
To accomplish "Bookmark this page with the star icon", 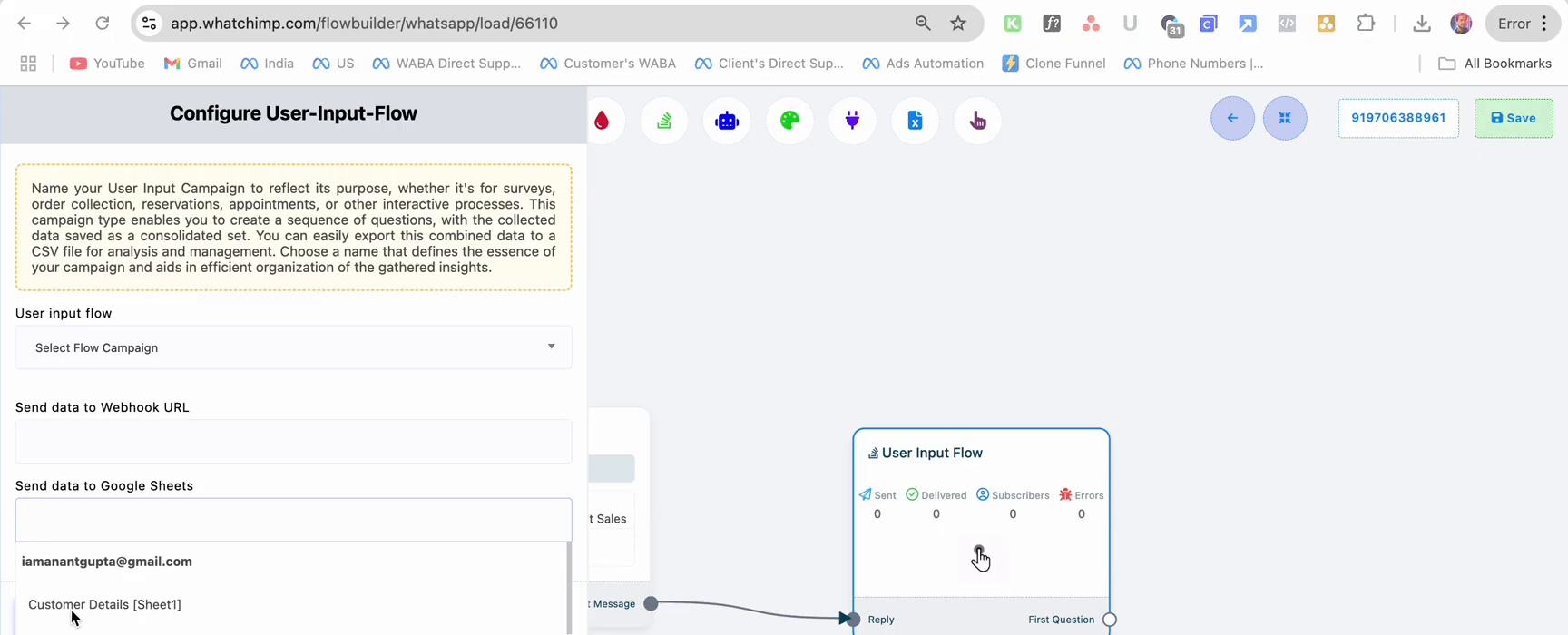I will [958, 24].
